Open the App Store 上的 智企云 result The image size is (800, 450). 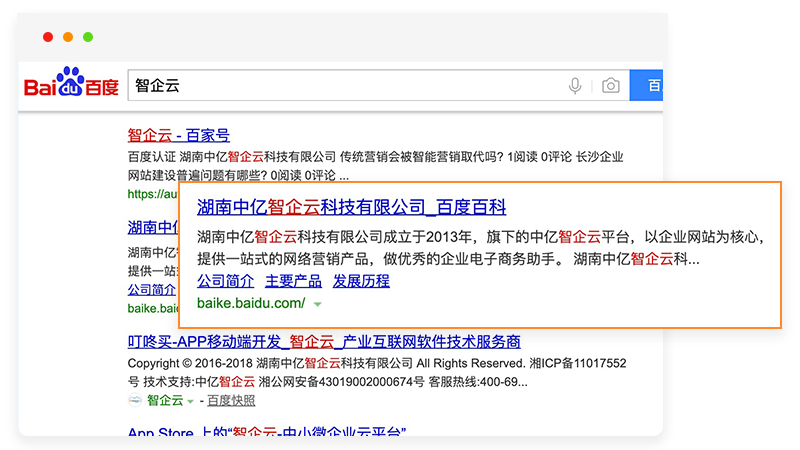[267, 432]
